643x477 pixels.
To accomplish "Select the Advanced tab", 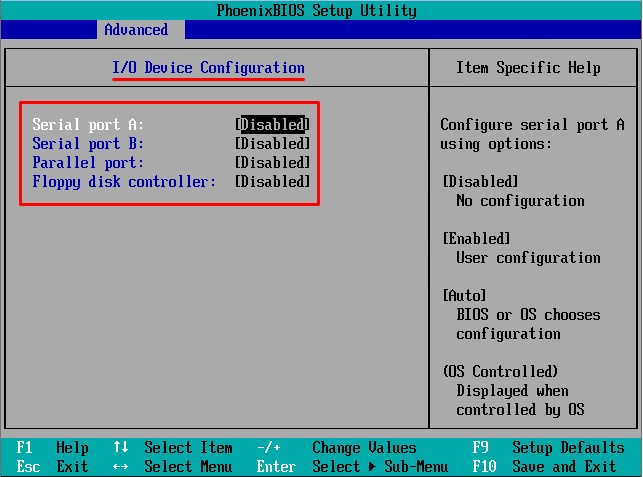I will 141,30.
